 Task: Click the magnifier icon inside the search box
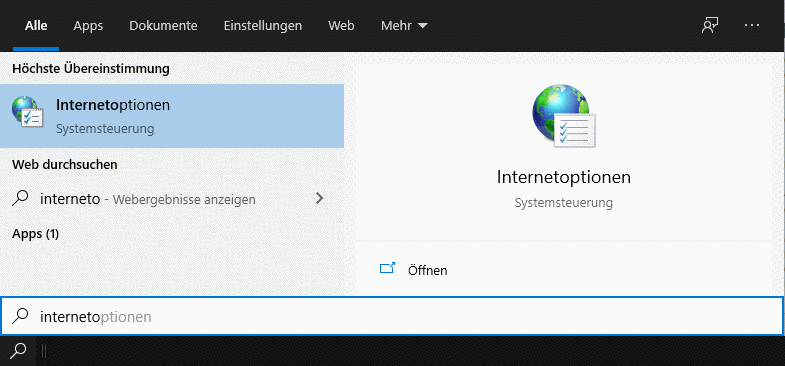point(20,316)
